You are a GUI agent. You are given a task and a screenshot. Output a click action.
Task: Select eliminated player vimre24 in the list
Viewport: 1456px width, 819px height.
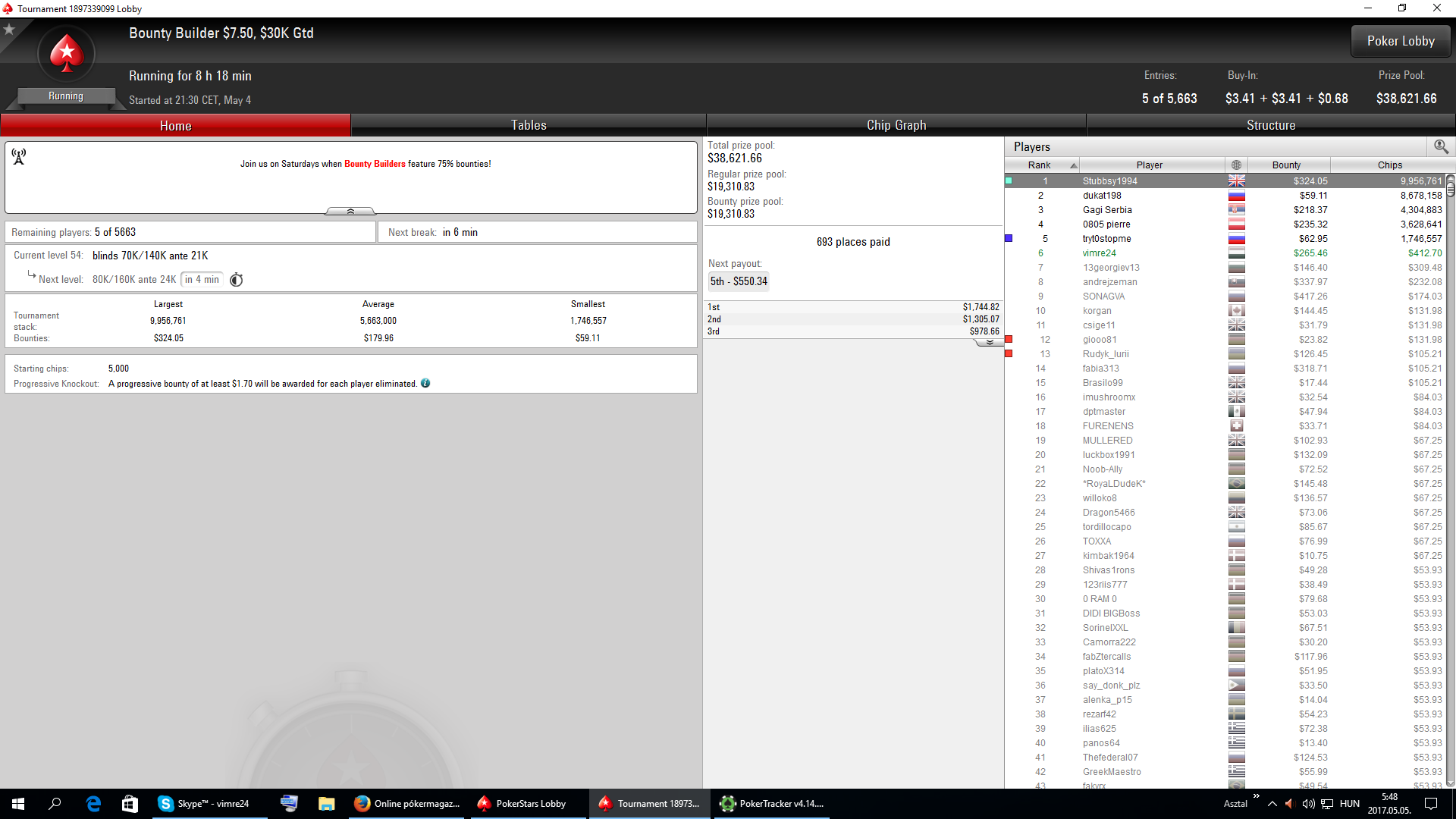pyautogui.click(x=1225, y=253)
